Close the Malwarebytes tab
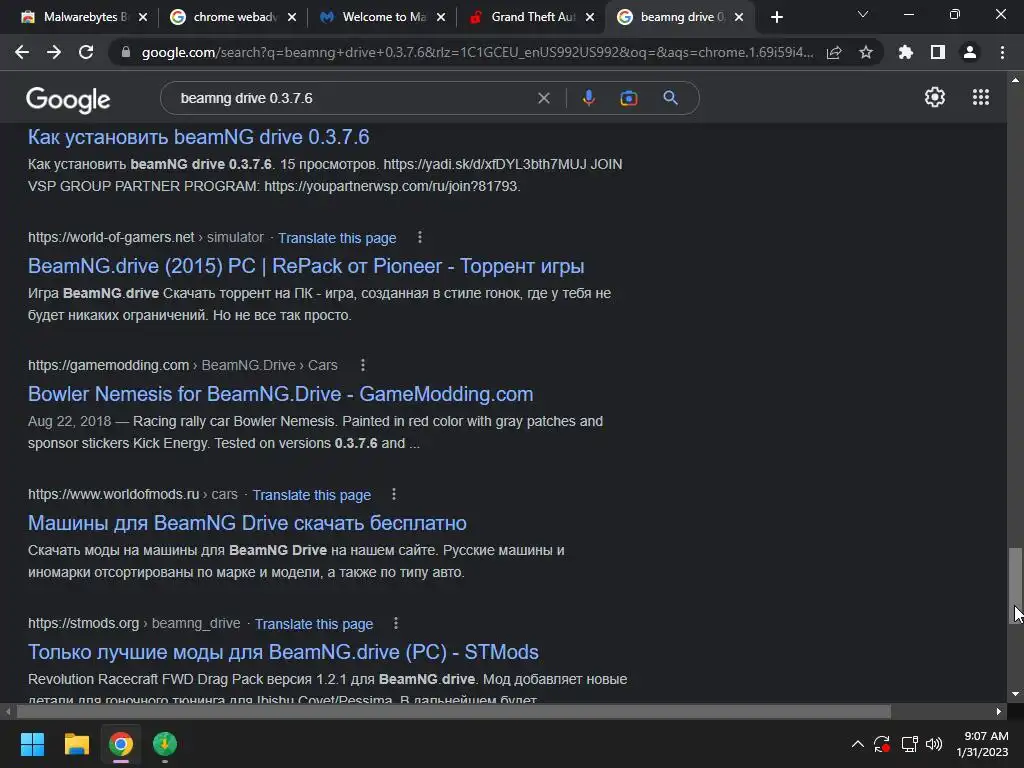 point(143,17)
